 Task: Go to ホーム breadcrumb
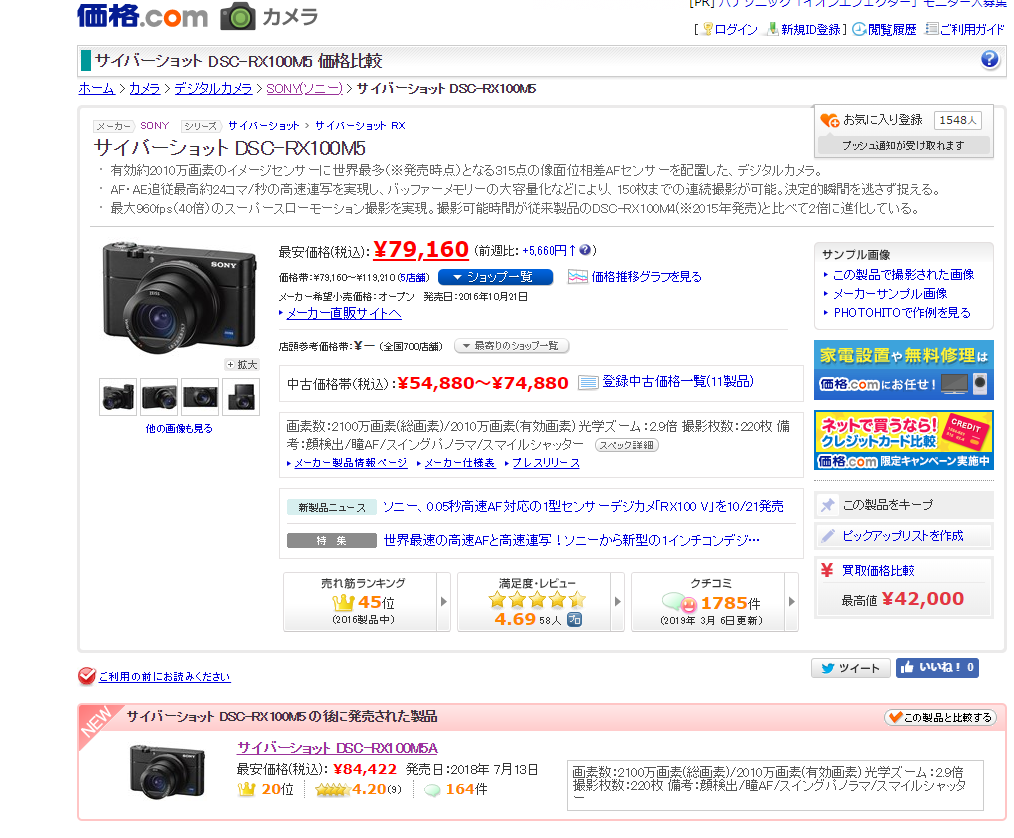pyautogui.click(x=96, y=89)
